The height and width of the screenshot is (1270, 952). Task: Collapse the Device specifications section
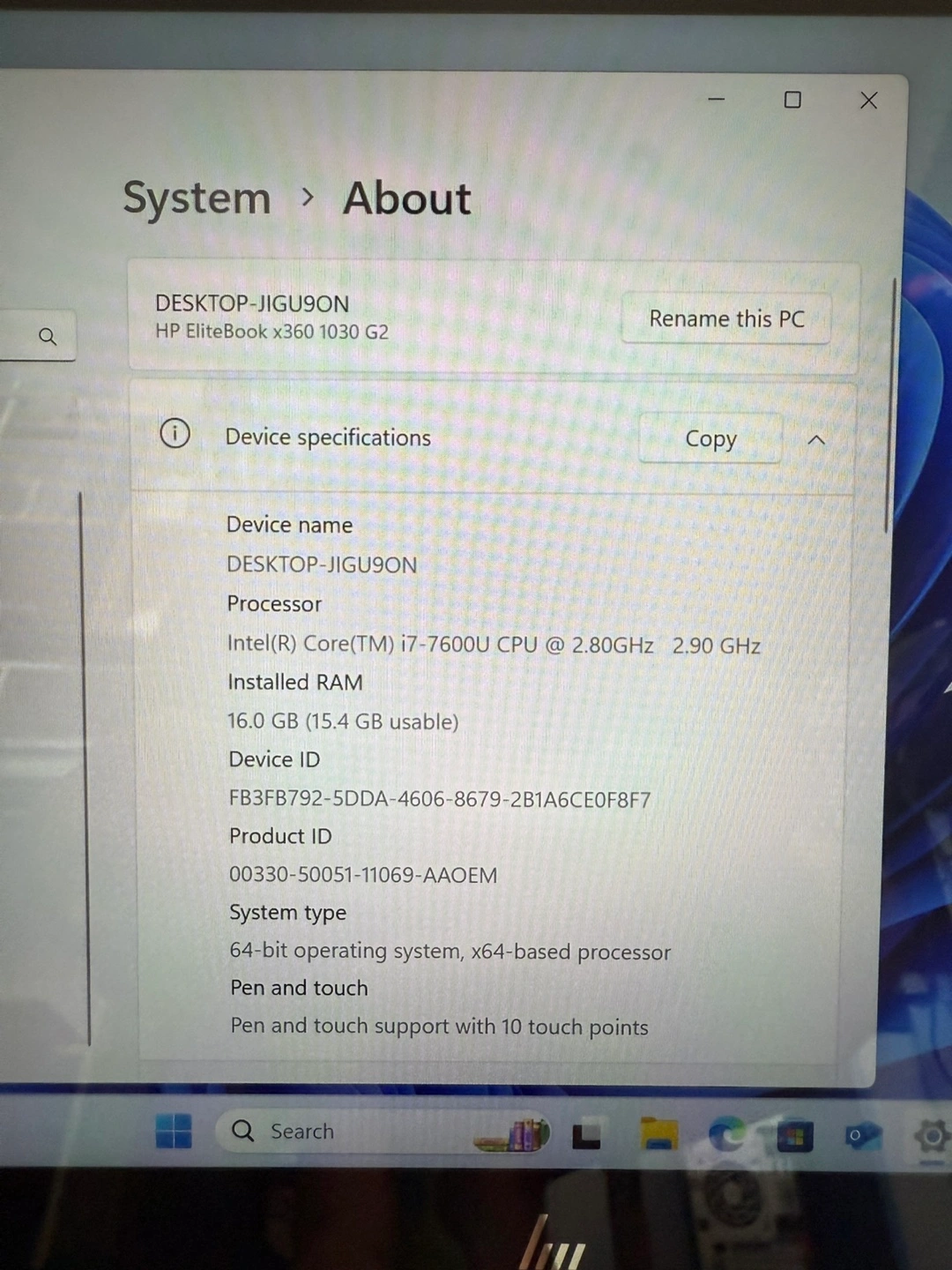[816, 439]
